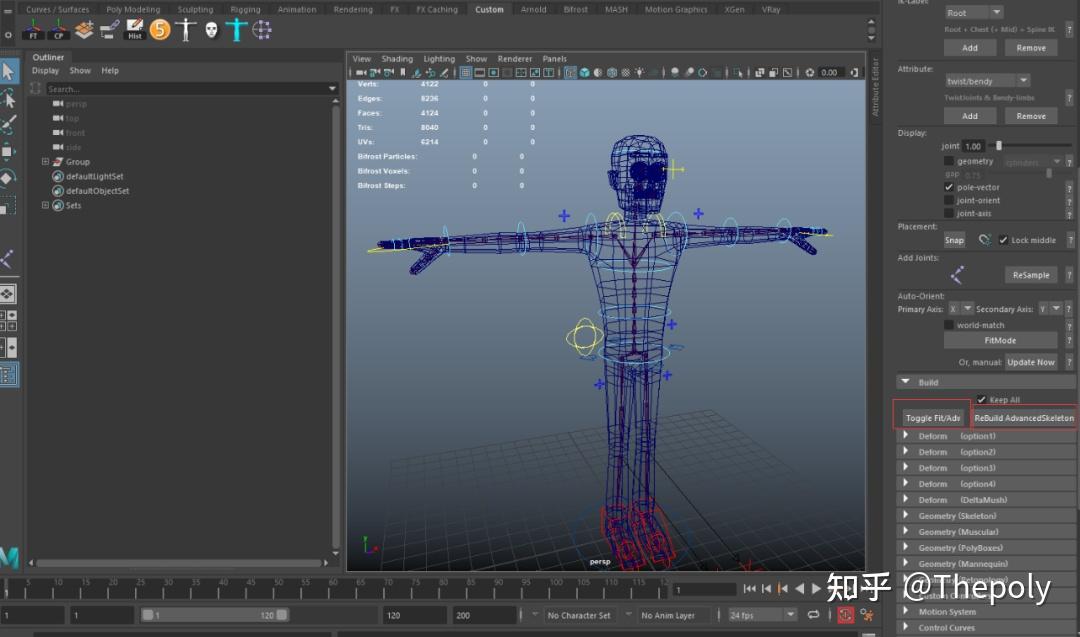Enable the joint-orient checkbox
Image resolution: width=1080 pixels, height=637 pixels.
949,200
